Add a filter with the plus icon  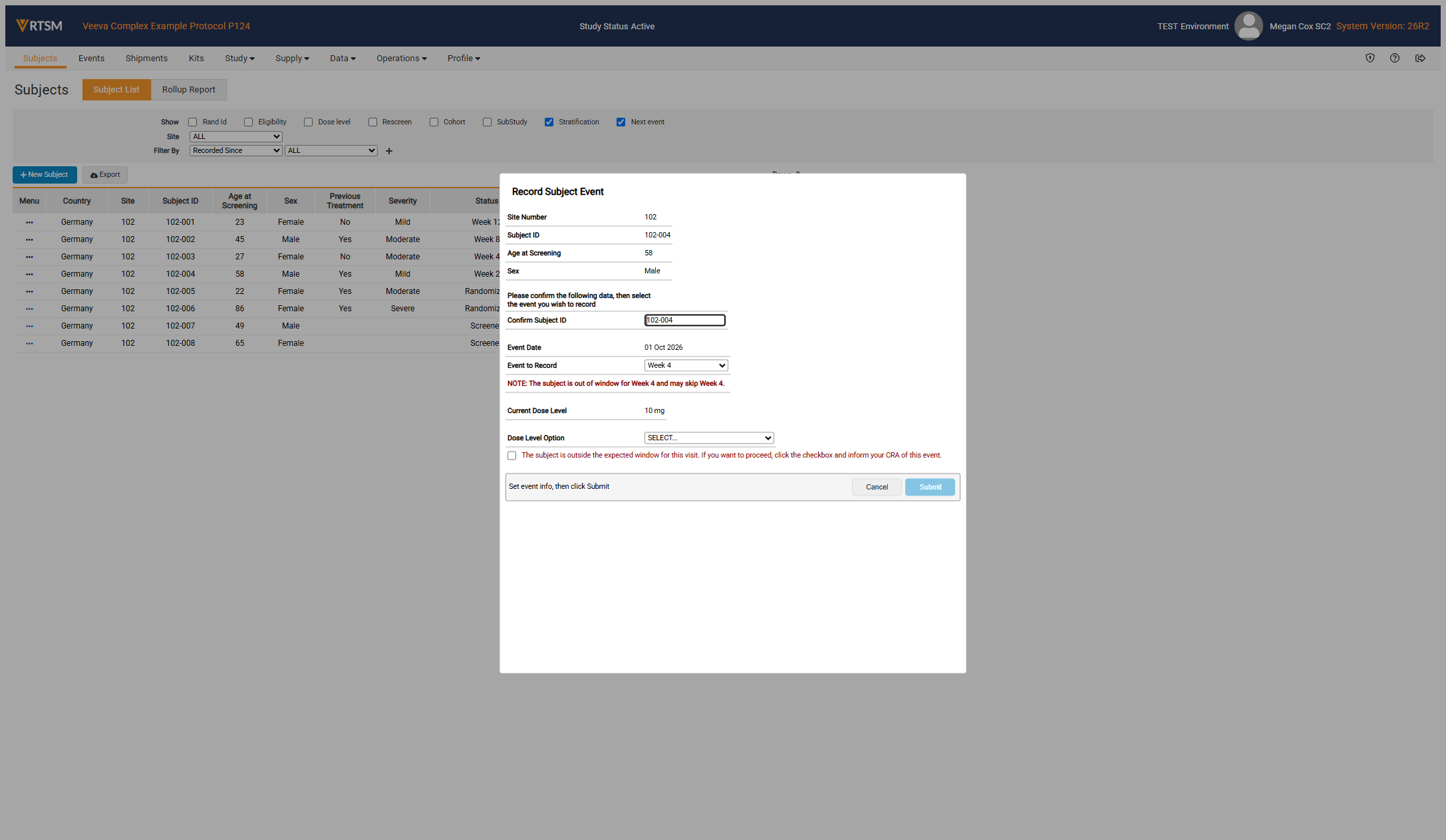click(x=389, y=151)
